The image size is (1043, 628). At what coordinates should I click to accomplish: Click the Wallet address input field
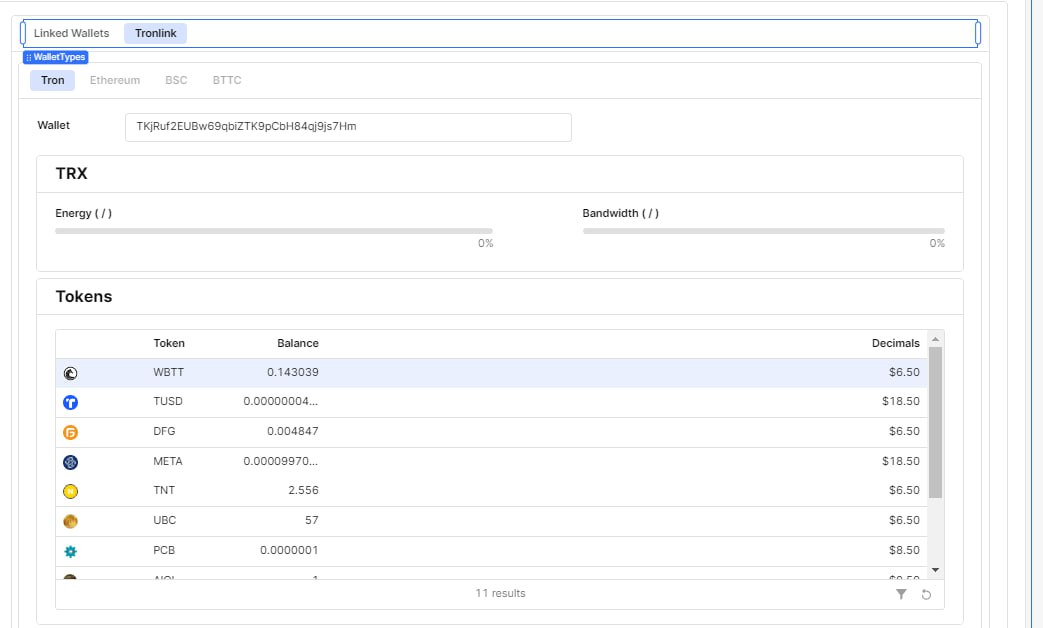click(348, 127)
